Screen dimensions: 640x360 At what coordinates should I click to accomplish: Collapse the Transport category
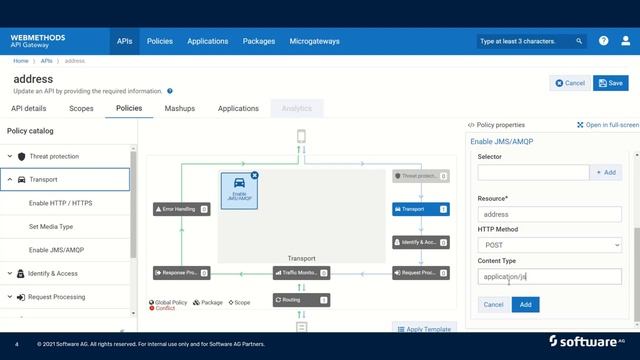(x=10, y=180)
